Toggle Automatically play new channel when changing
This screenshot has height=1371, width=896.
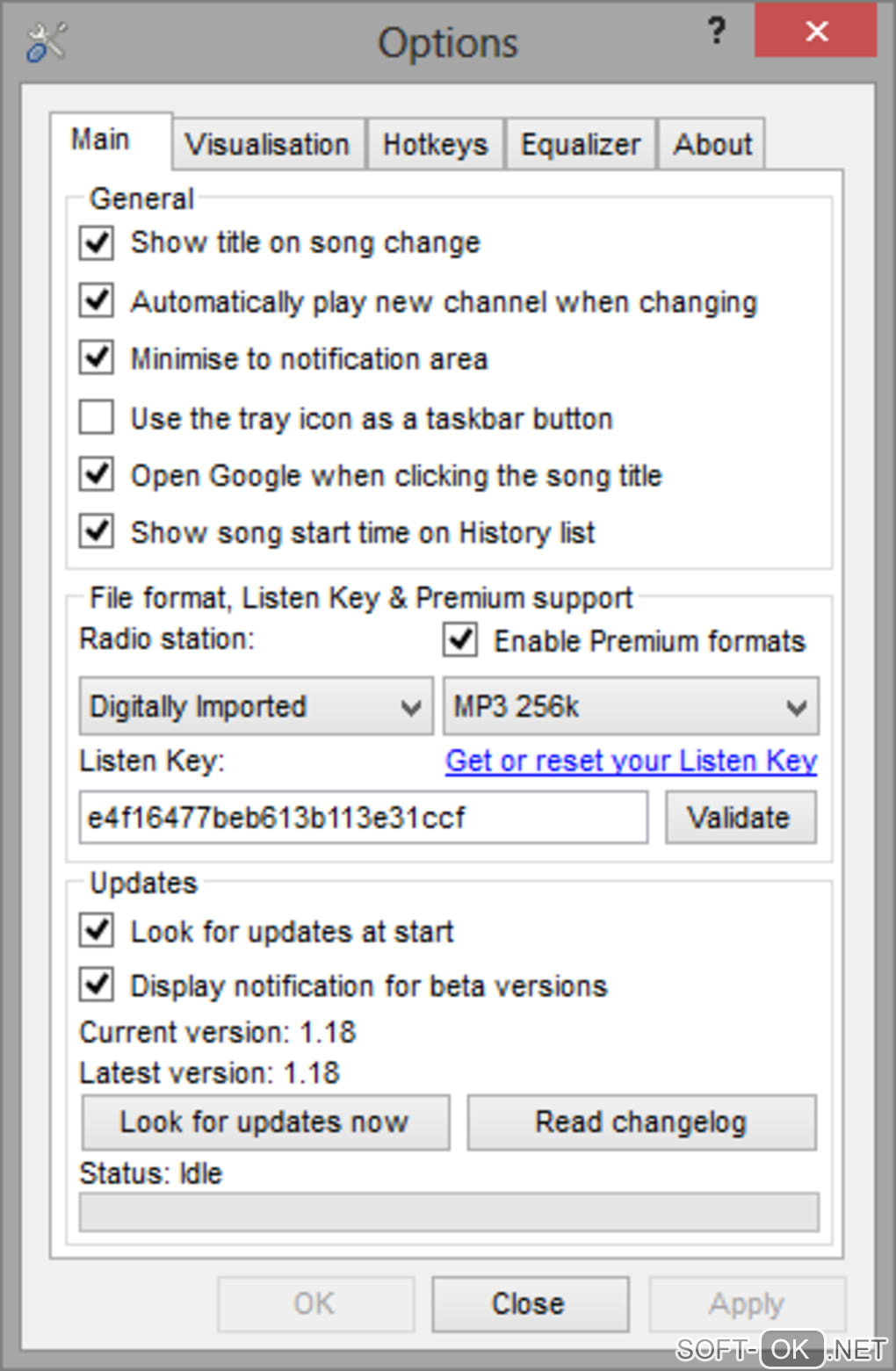[x=97, y=300]
